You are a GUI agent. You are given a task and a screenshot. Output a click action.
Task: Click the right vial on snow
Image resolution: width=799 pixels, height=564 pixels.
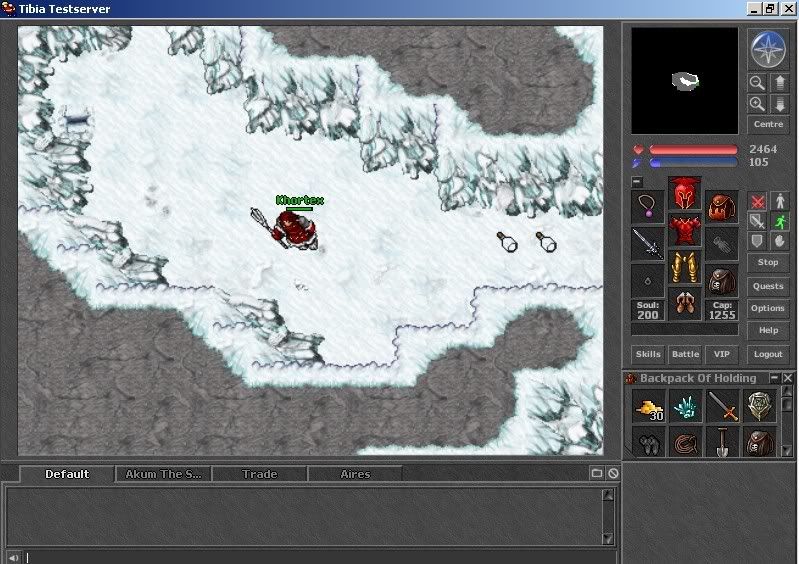546,241
